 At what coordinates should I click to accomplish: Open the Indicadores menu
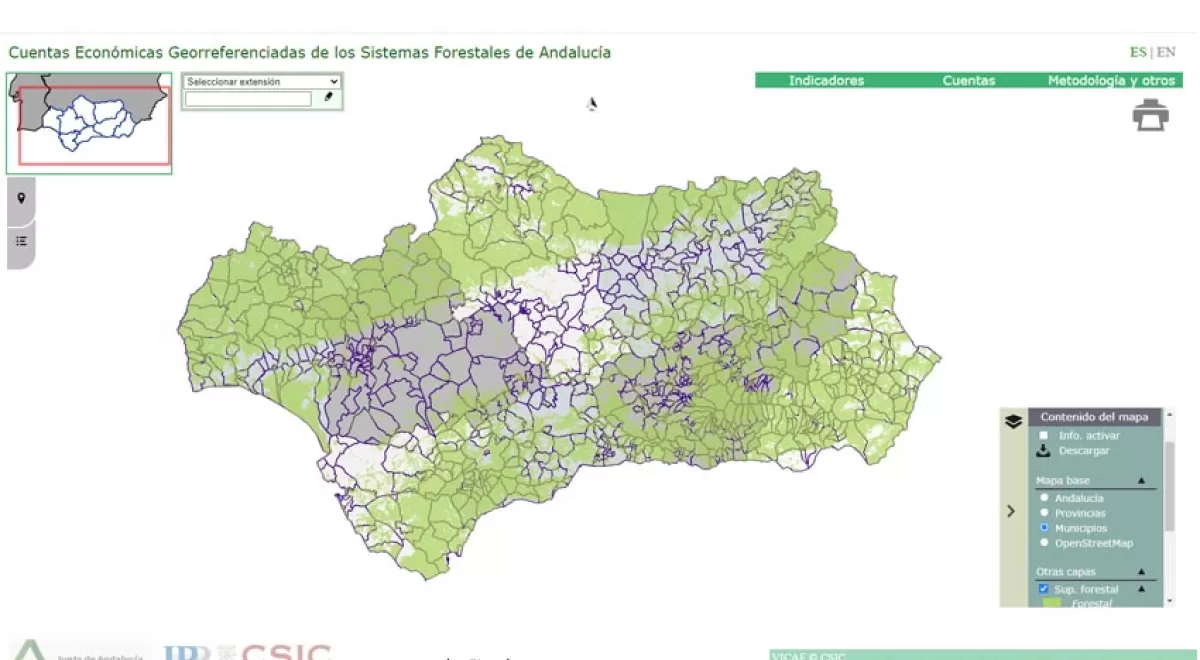pos(826,81)
